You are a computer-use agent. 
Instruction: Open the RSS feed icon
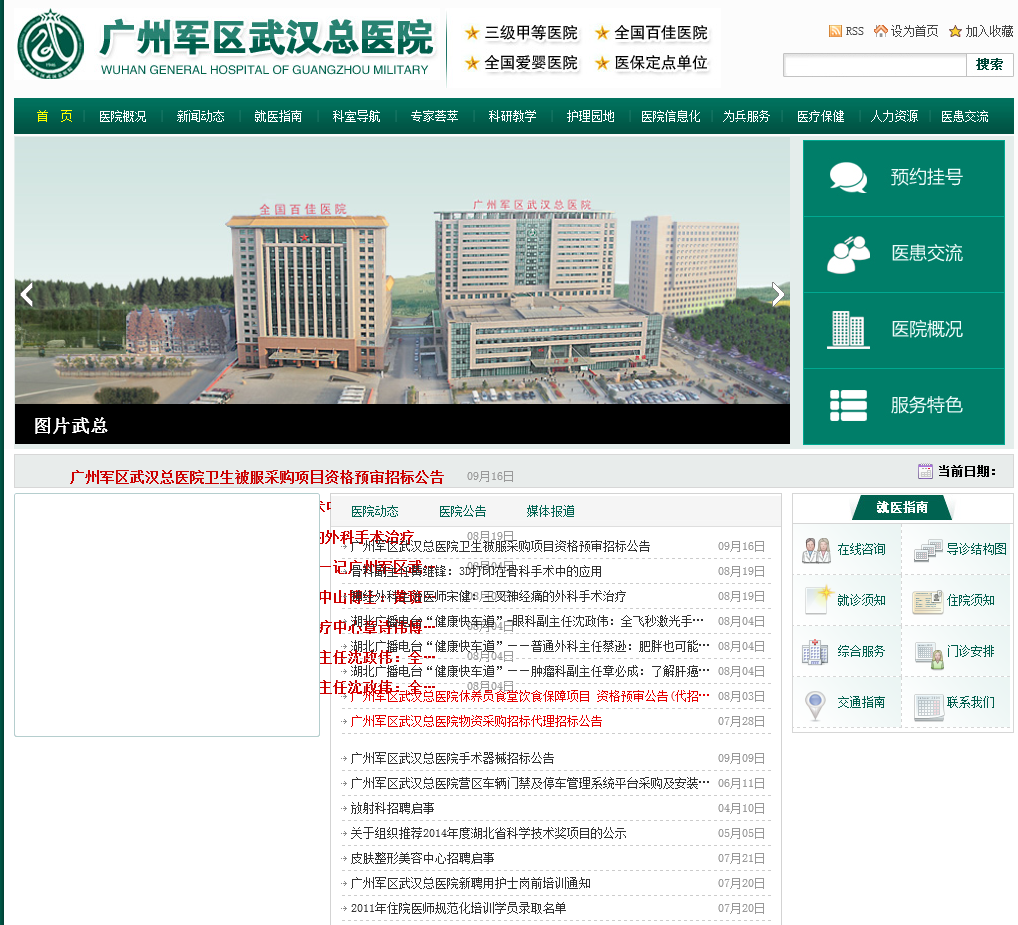point(835,31)
